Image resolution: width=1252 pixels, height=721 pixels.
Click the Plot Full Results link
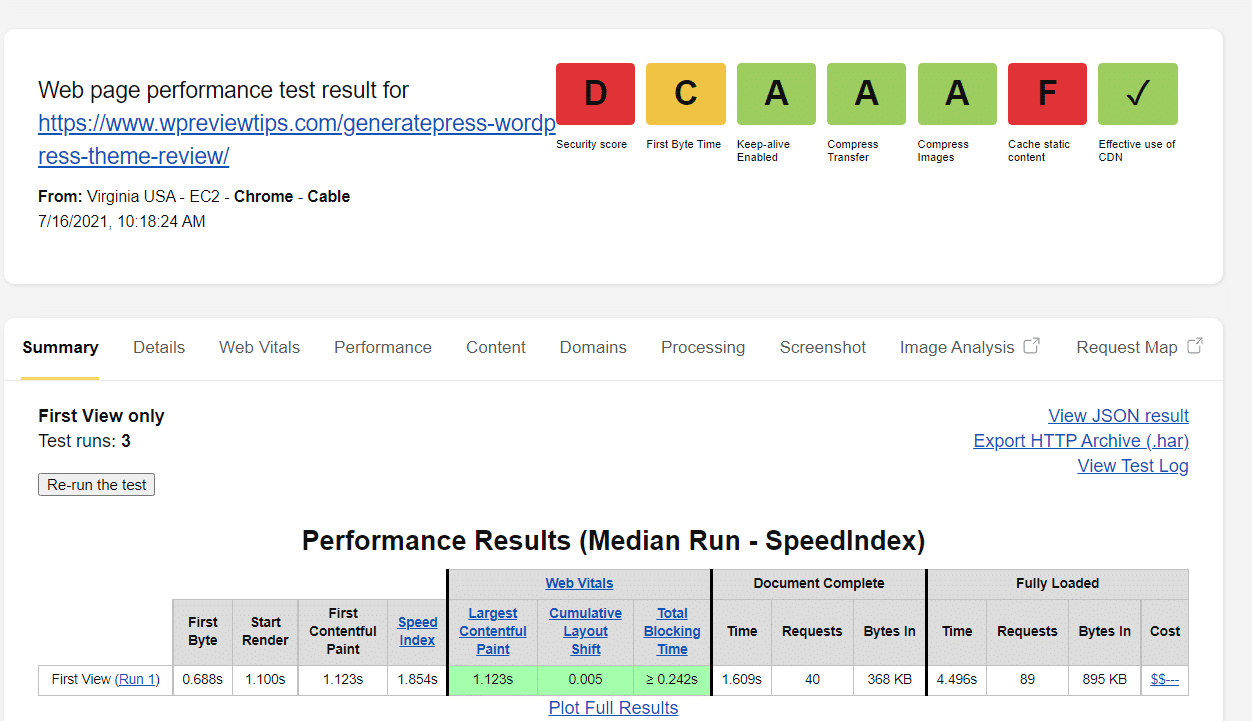tap(613, 708)
